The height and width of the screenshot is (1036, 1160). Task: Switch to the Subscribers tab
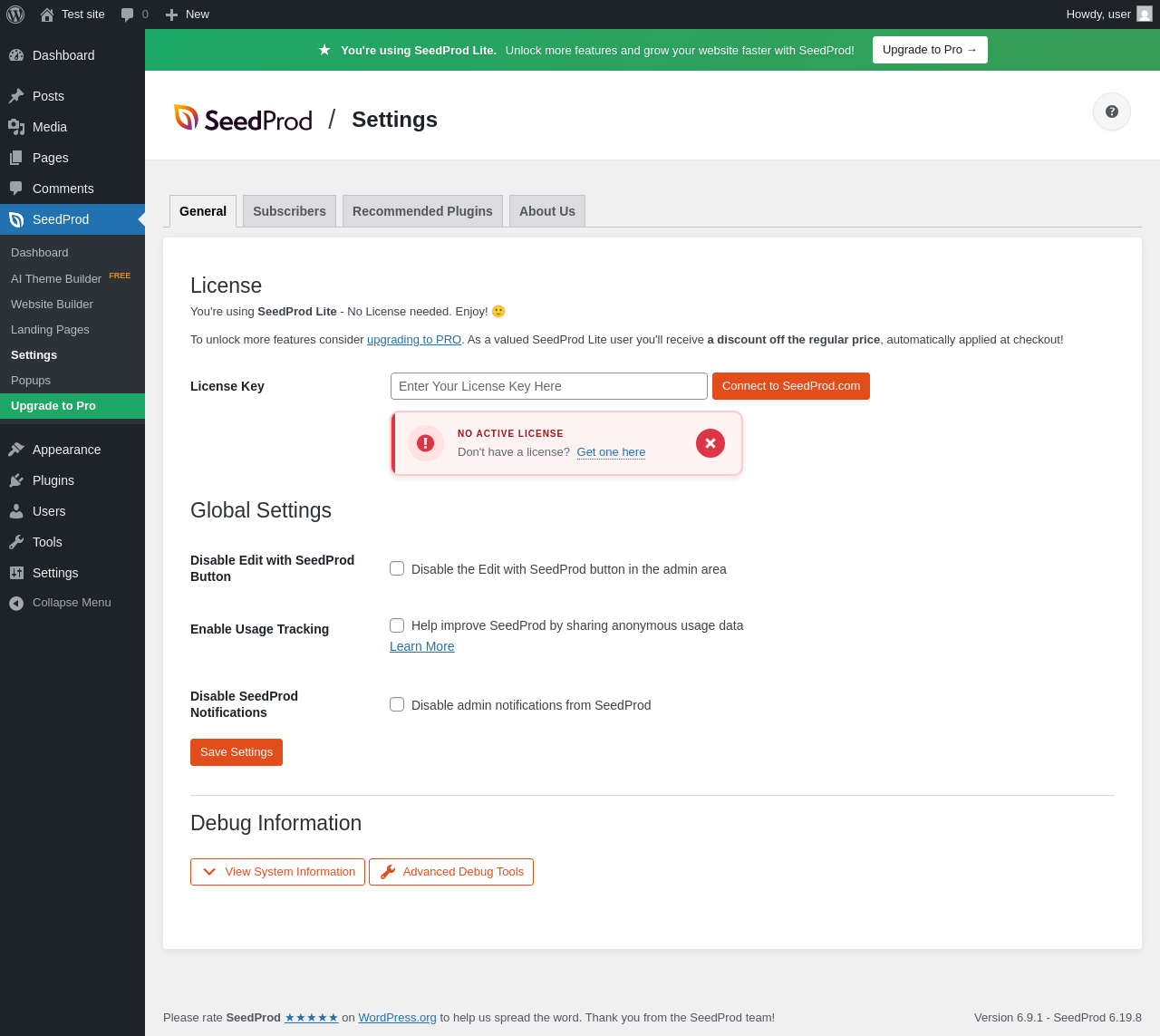click(289, 211)
